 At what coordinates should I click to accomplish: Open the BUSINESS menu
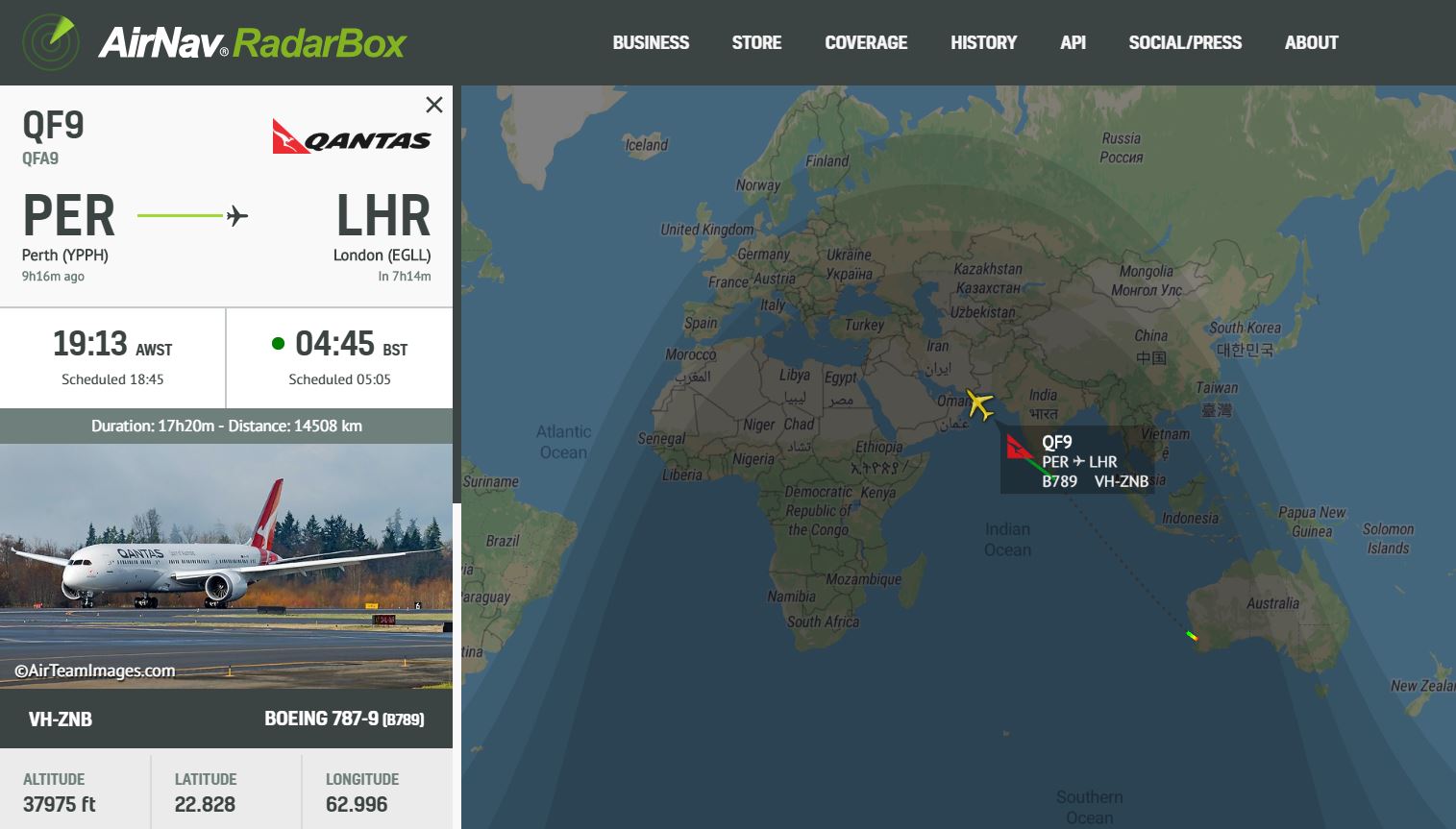point(651,42)
